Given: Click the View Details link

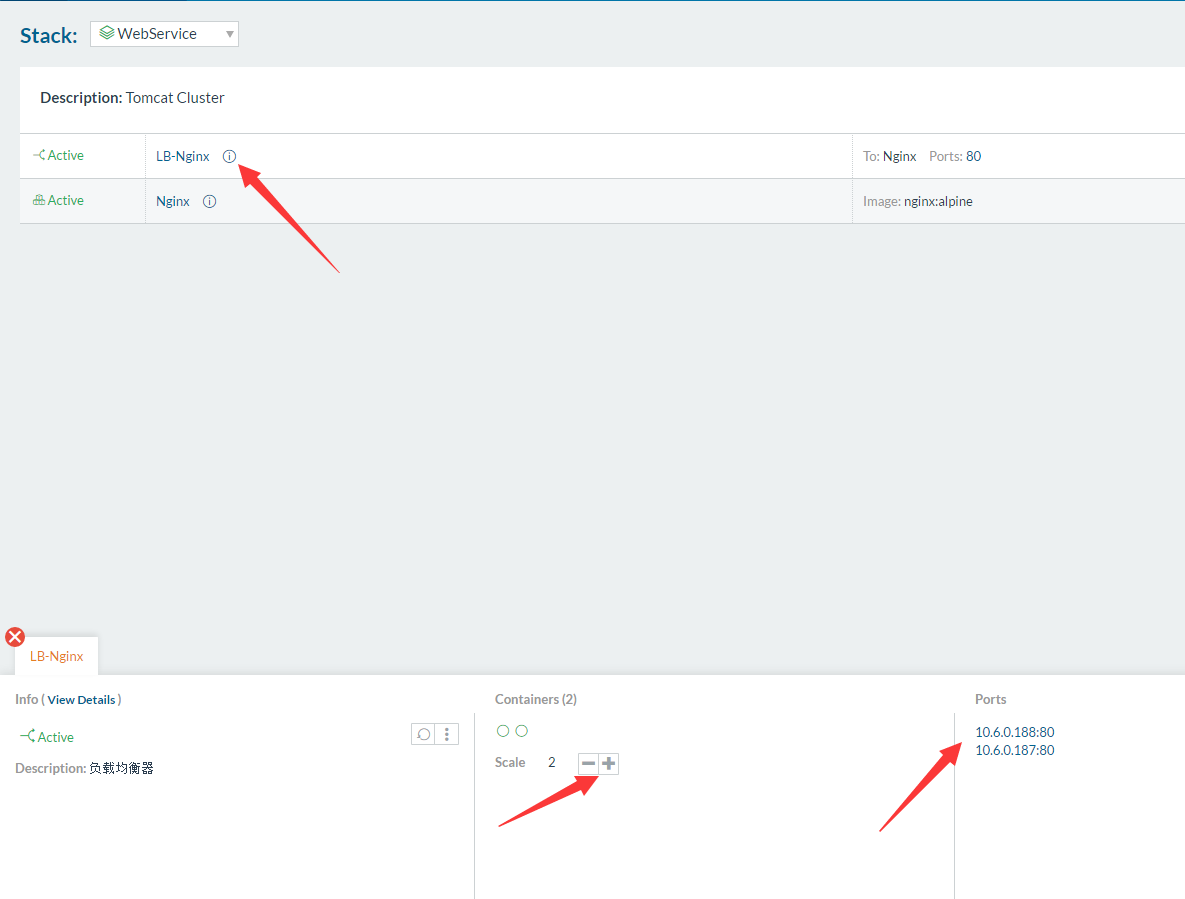Looking at the screenshot, I should tap(81, 700).
